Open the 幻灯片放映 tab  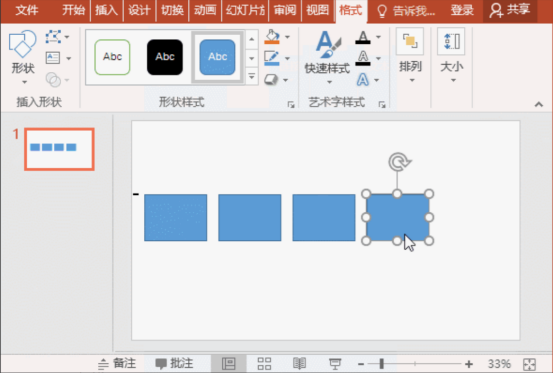(x=245, y=10)
